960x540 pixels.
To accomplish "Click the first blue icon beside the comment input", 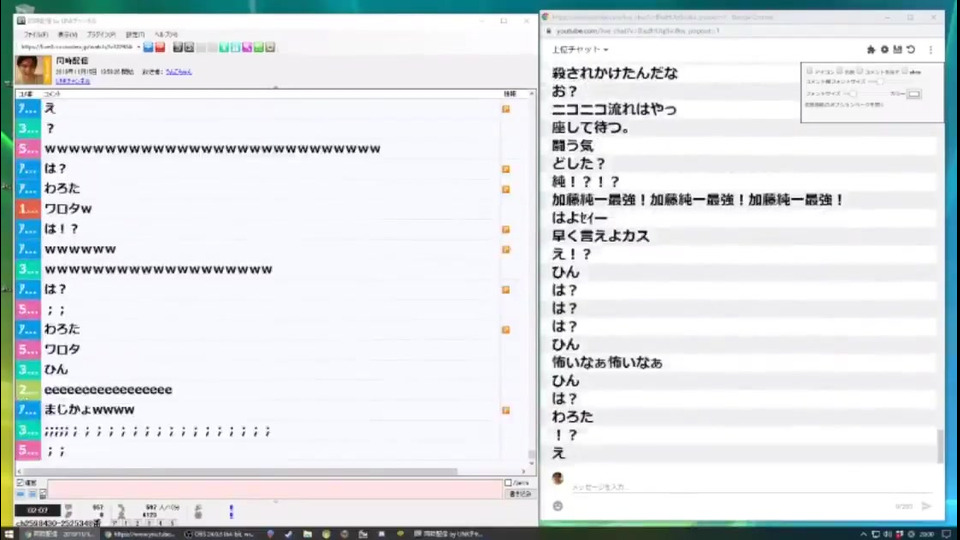I will click(21, 493).
